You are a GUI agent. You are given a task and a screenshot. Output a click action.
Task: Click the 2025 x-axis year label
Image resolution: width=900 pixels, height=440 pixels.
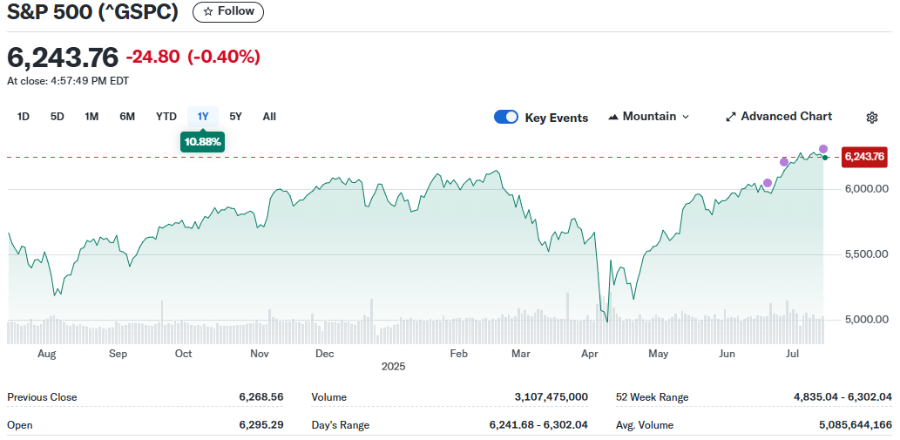pyautogui.click(x=393, y=366)
